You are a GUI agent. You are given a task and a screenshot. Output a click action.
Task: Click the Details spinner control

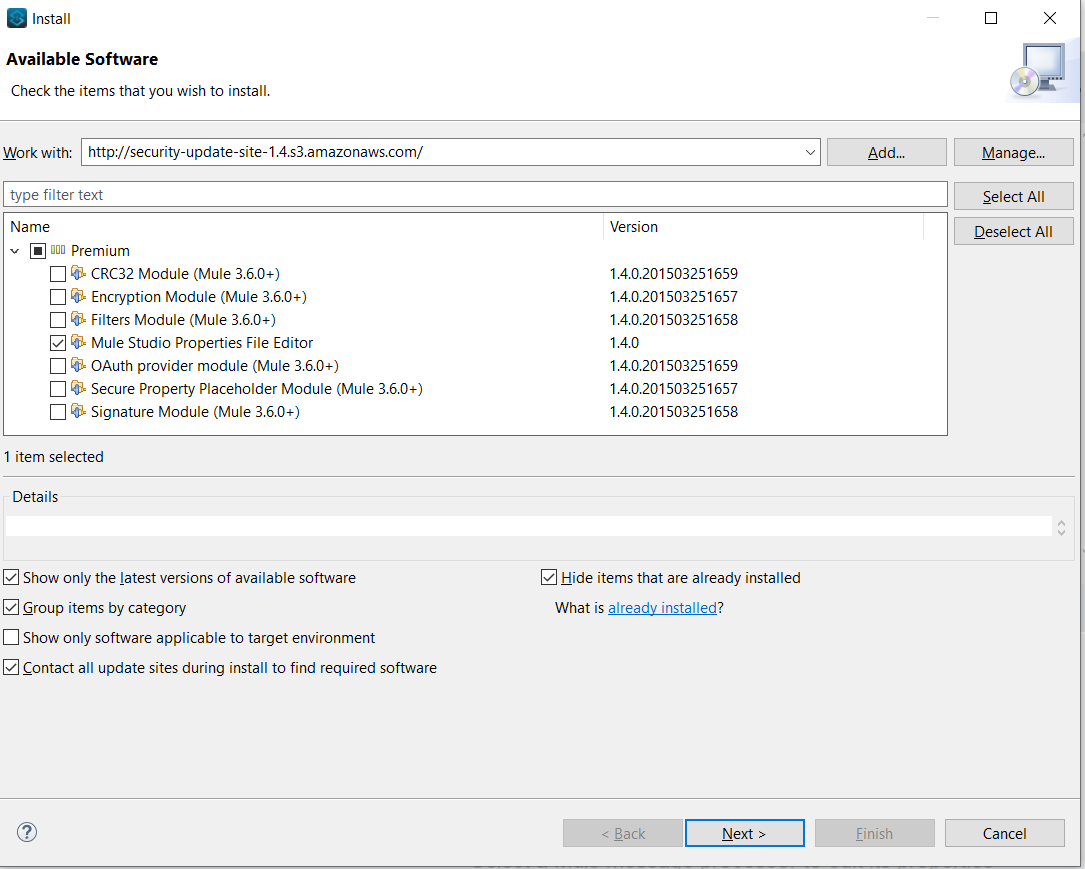coord(1060,526)
